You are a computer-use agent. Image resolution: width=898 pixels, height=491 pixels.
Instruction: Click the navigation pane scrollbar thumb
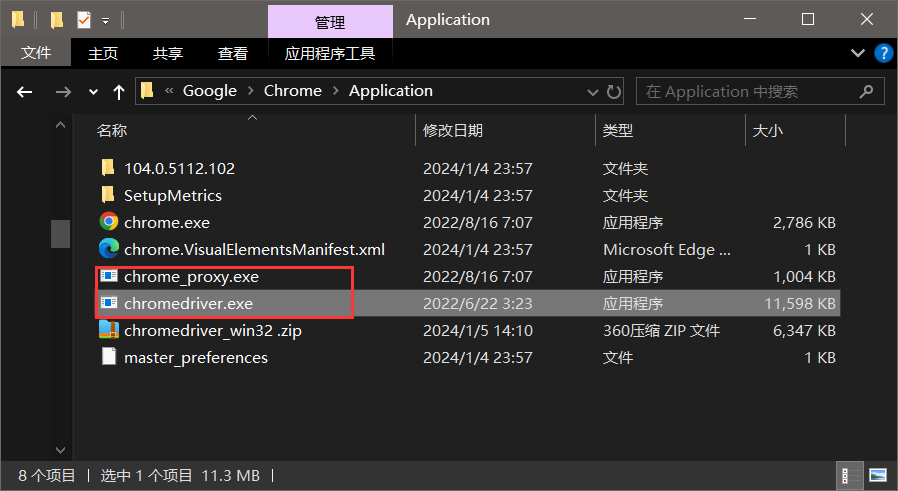pyautogui.click(x=60, y=234)
